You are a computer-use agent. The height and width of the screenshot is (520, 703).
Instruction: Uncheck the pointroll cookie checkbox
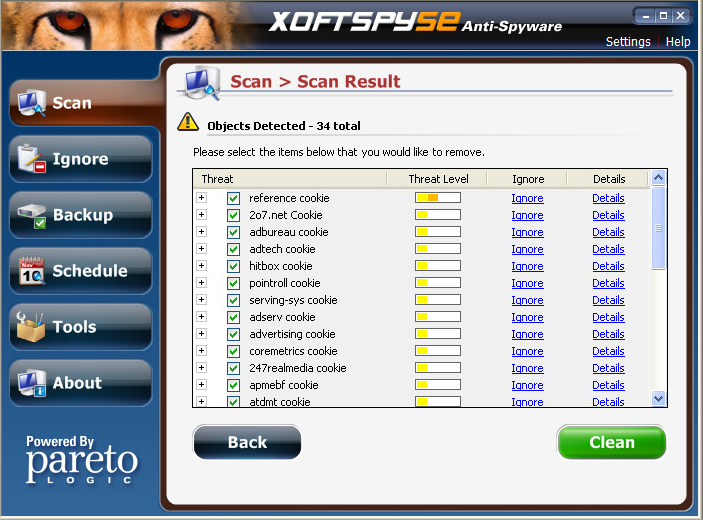pyautogui.click(x=233, y=283)
